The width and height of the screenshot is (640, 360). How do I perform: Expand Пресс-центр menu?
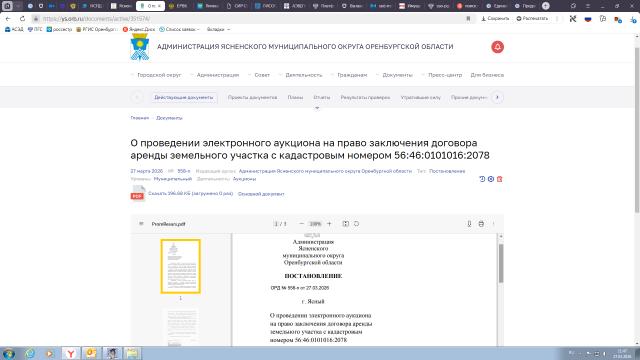[444, 75]
